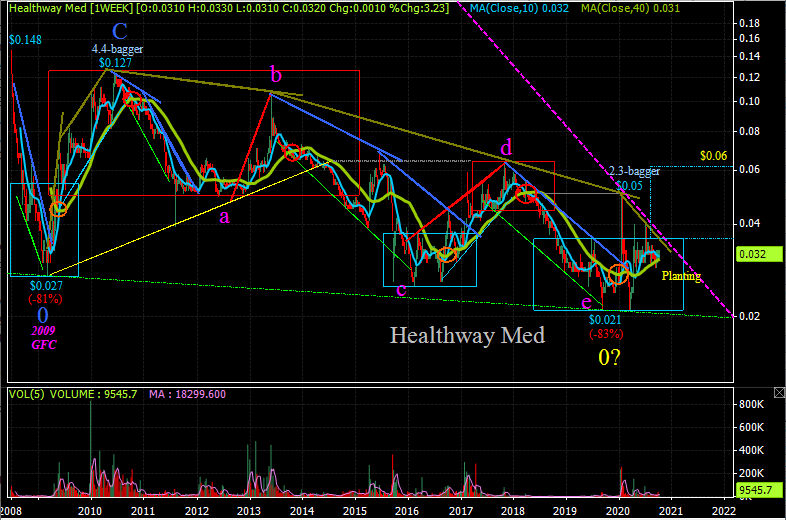Image resolution: width=786 pixels, height=520 pixels.
Task: Click the orange circle right of the 'd' peak
Action: pyautogui.click(x=523, y=192)
